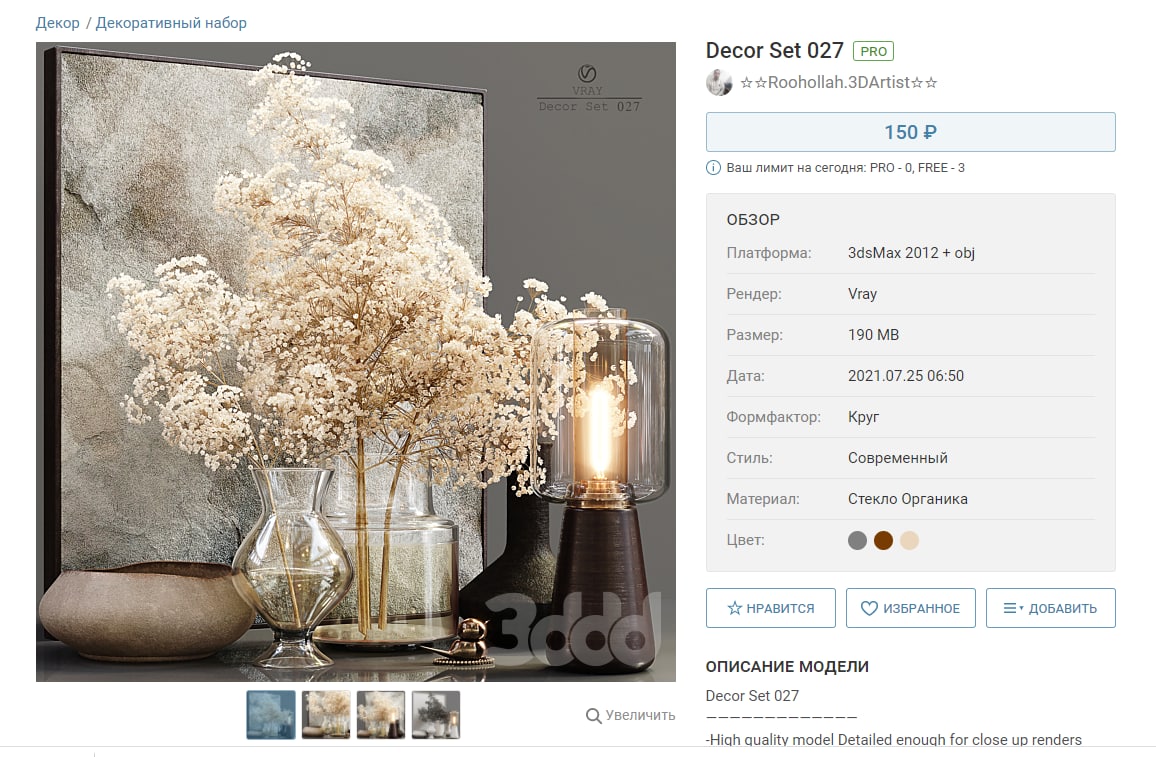The image size is (1156, 757).
Task: Open the Добавить list dropdown
Action: click(1051, 608)
